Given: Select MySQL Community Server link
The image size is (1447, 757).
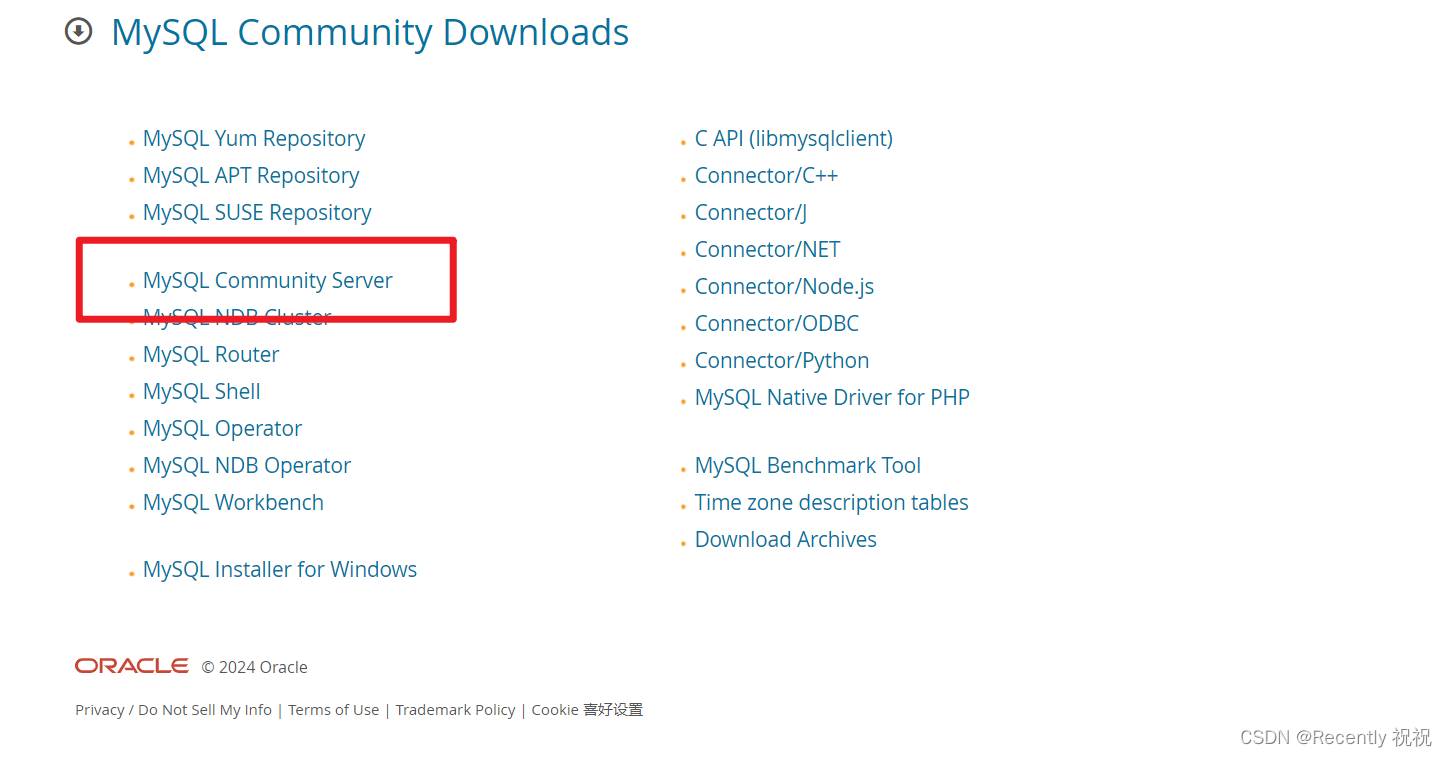Looking at the screenshot, I should click(x=268, y=281).
